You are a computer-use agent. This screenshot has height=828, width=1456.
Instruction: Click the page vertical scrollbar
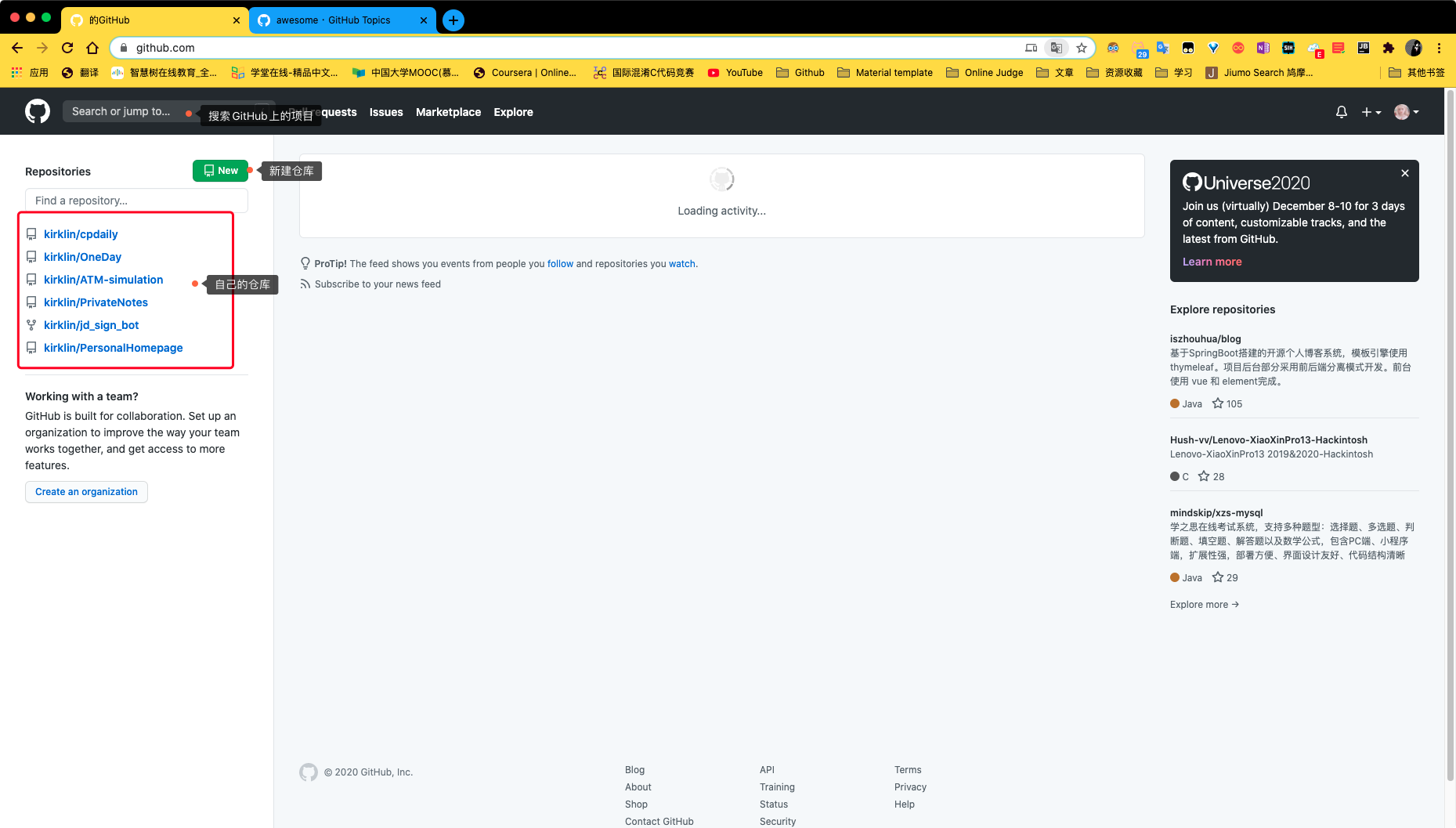tap(1450, 435)
